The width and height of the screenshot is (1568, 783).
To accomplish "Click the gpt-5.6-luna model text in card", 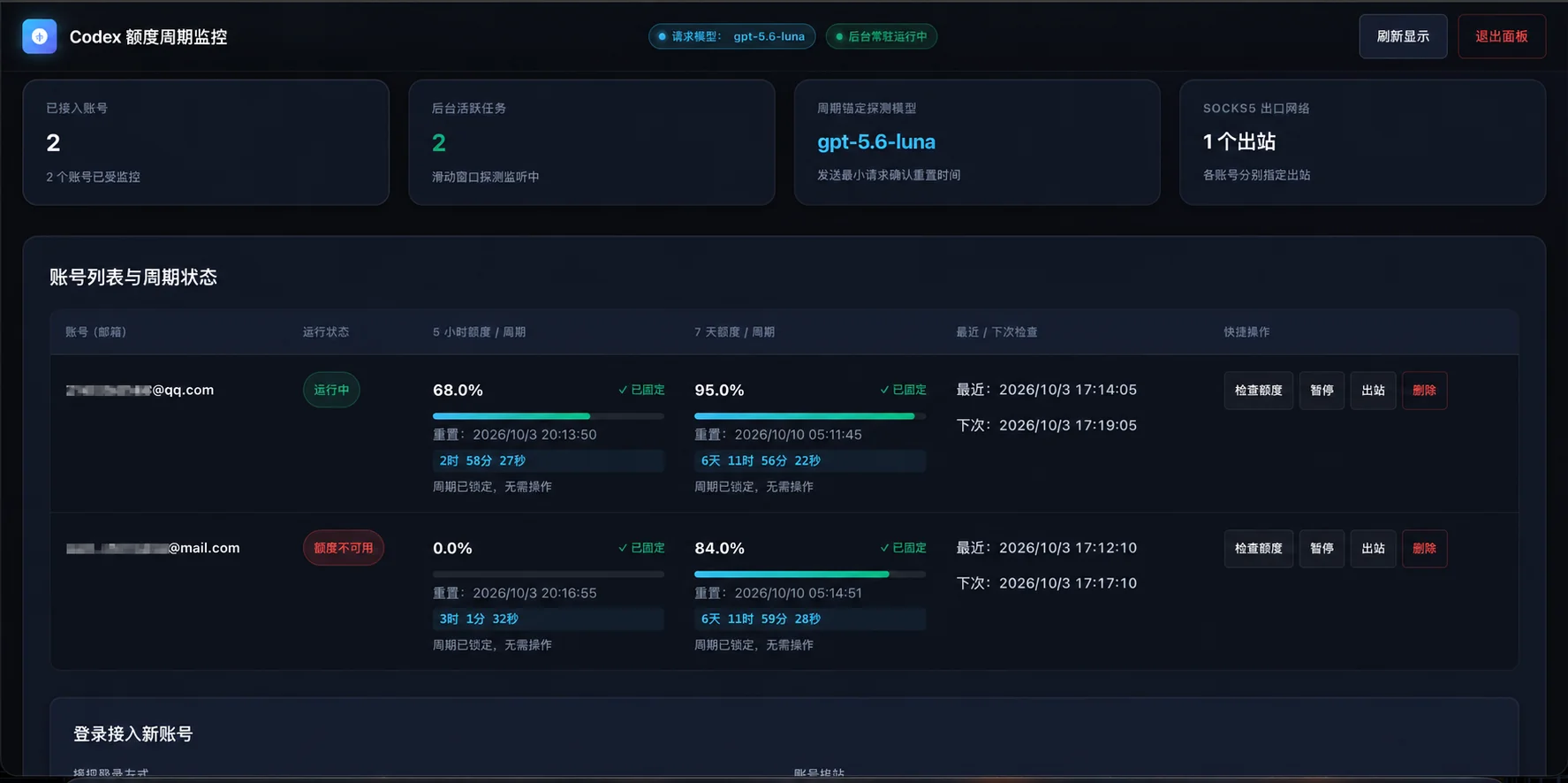I will pyautogui.click(x=876, y=141).
